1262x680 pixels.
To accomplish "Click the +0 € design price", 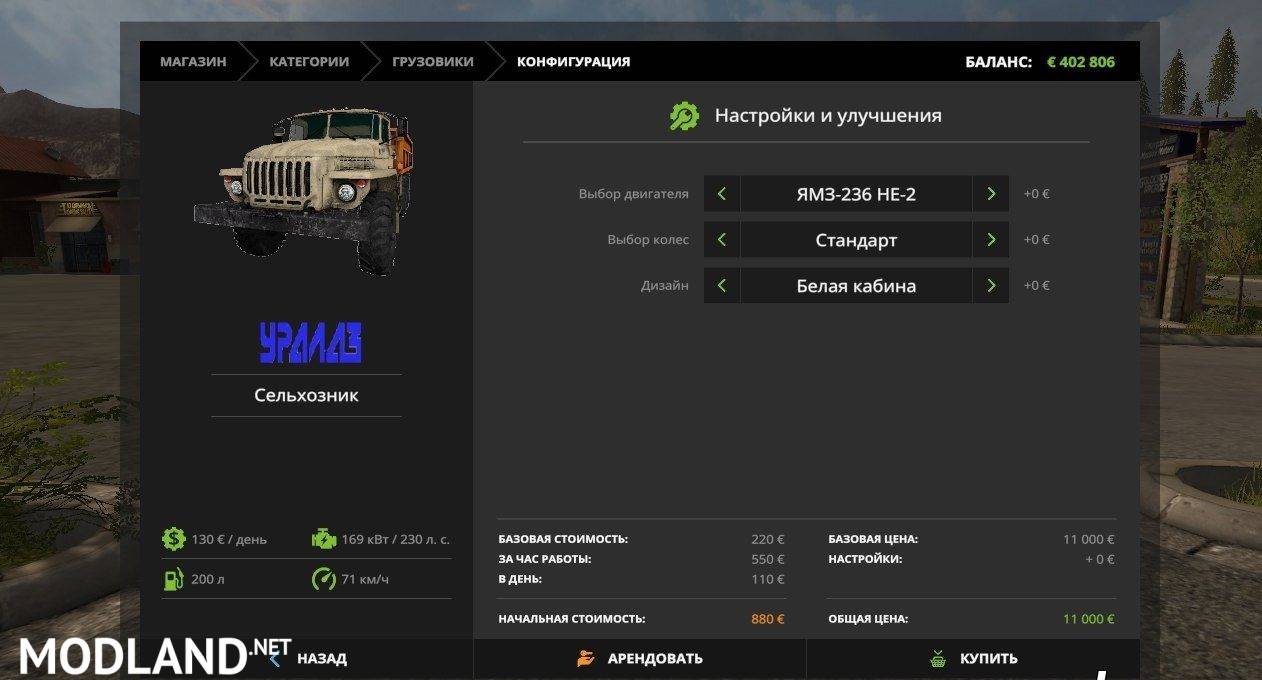I will pyautogui.click(x=1037, y=286).
